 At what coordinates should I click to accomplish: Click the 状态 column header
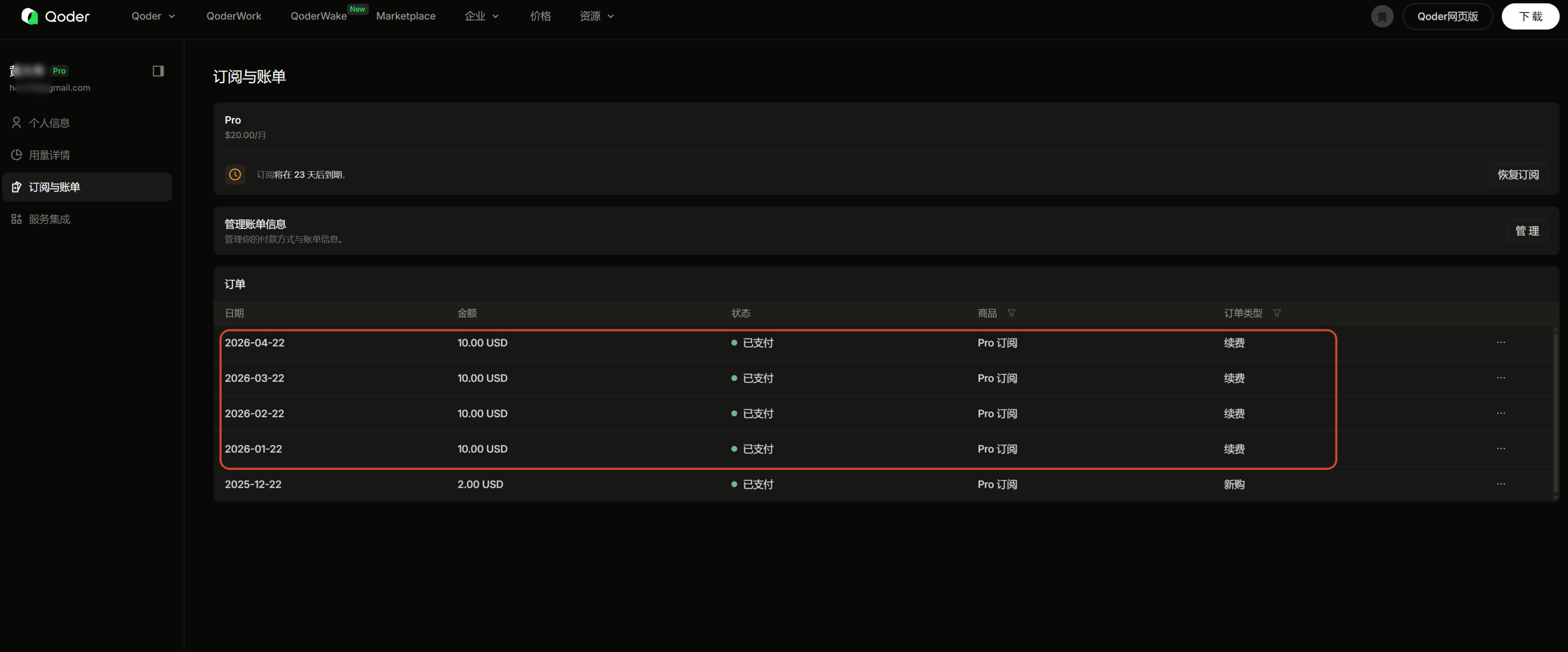pyautogui.click(x=741, y=313)
